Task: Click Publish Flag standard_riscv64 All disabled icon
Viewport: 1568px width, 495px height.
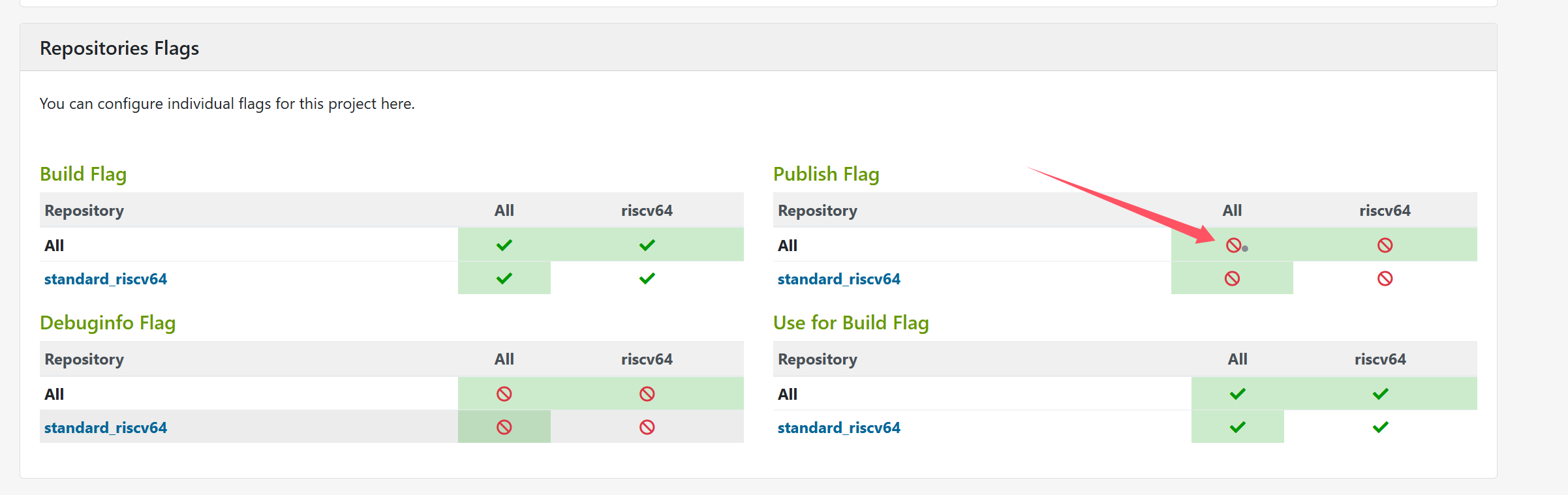Action: coord(1232,278)
